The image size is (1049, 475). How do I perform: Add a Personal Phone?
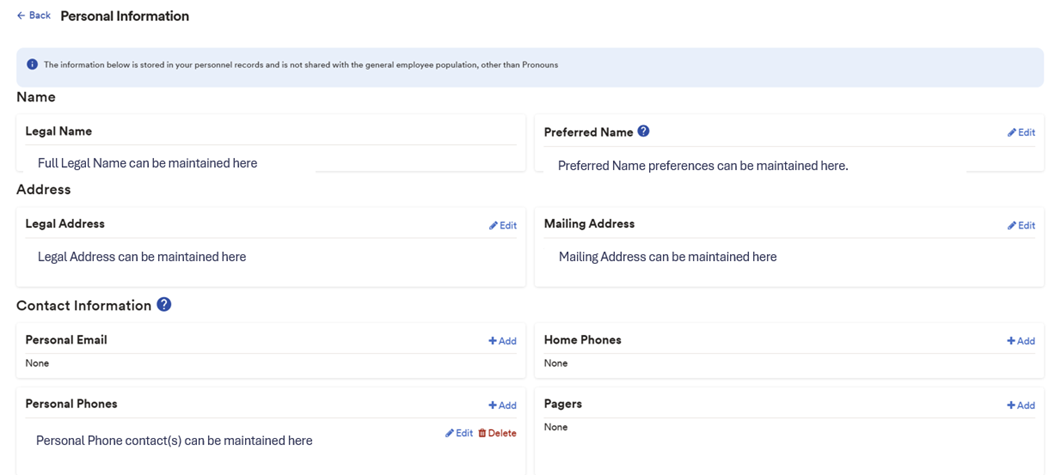pyautogui.click(x=502, y=405)
